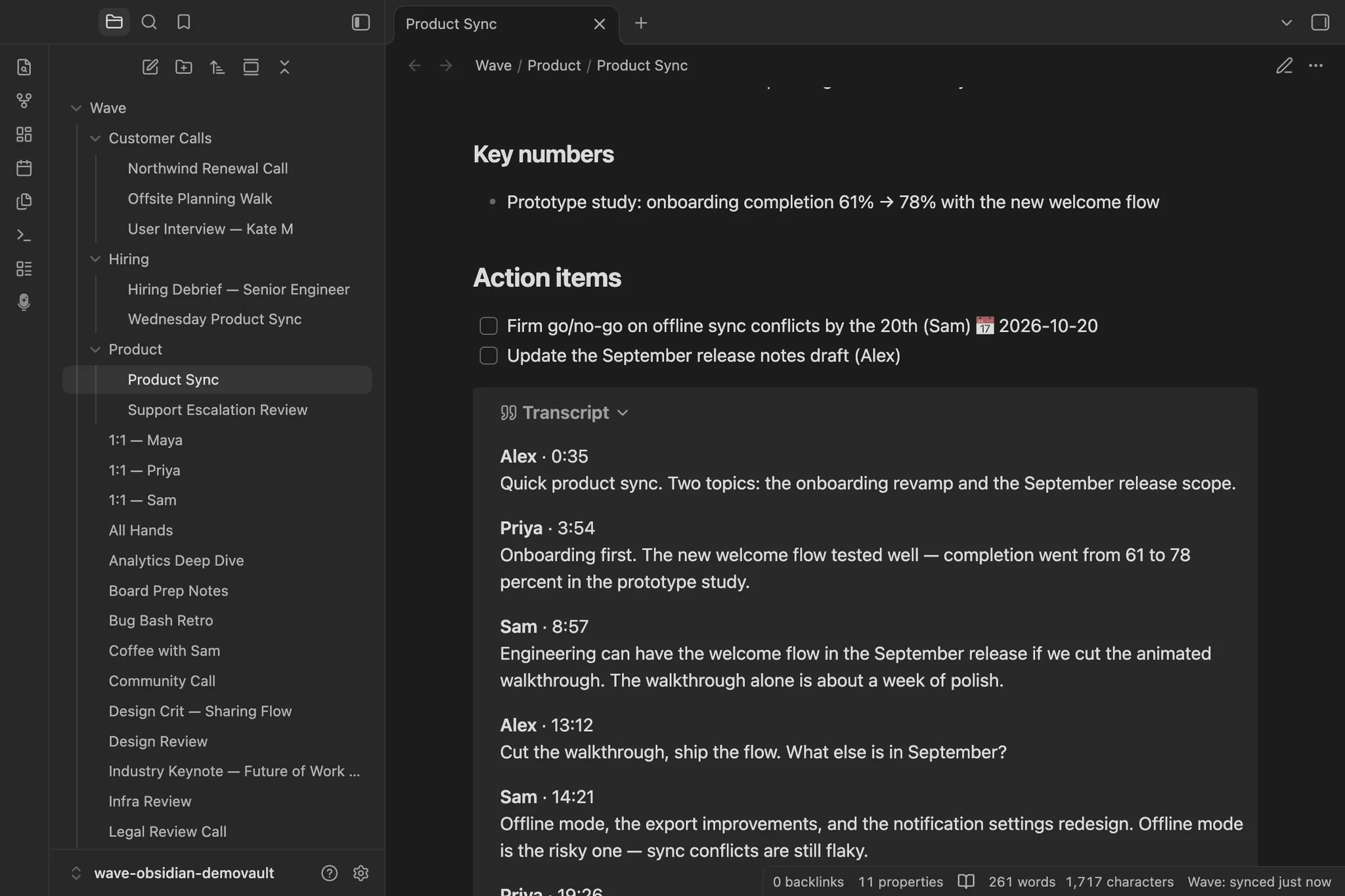Screen dimensions: 1345x896
Task: Open daily note calendar ribbon icon
Action: [24, 167]
